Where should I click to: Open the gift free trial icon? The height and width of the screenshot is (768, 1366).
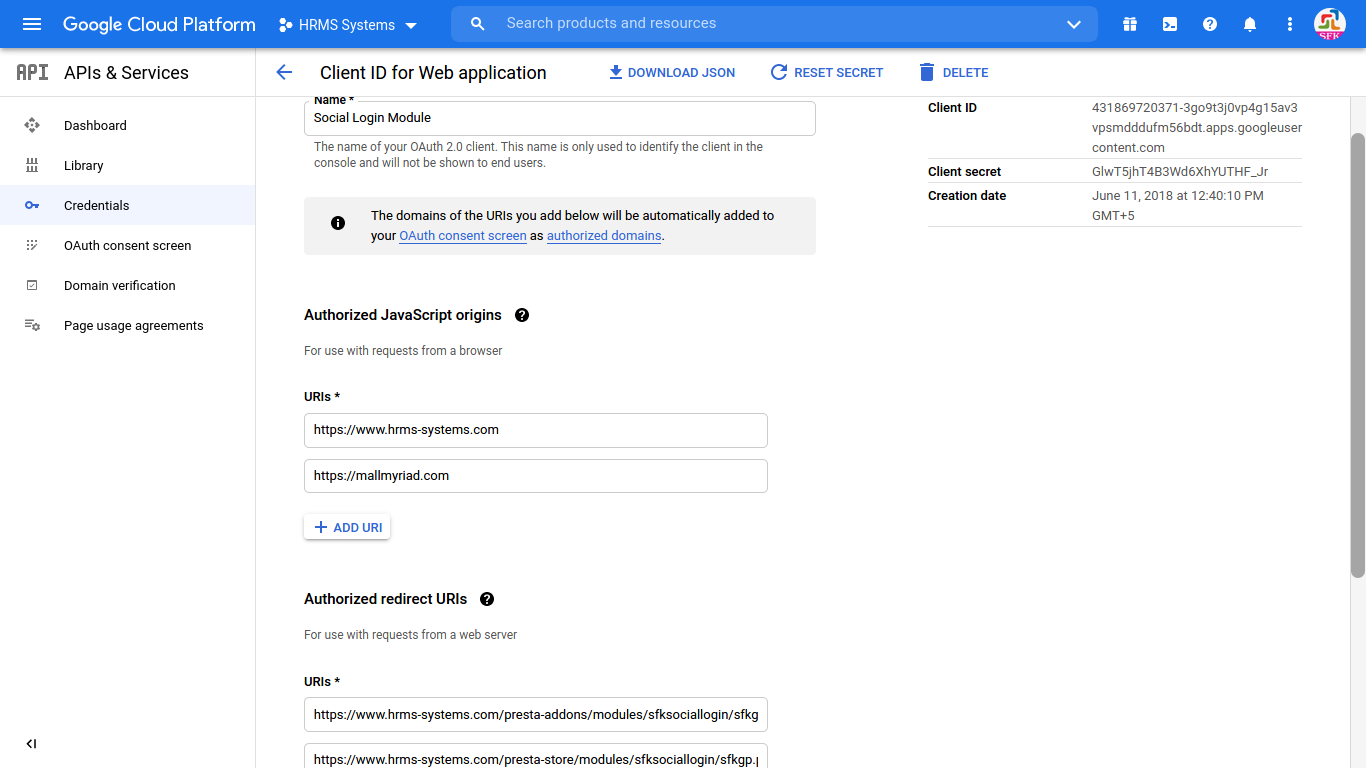[x=1130, y=24]
